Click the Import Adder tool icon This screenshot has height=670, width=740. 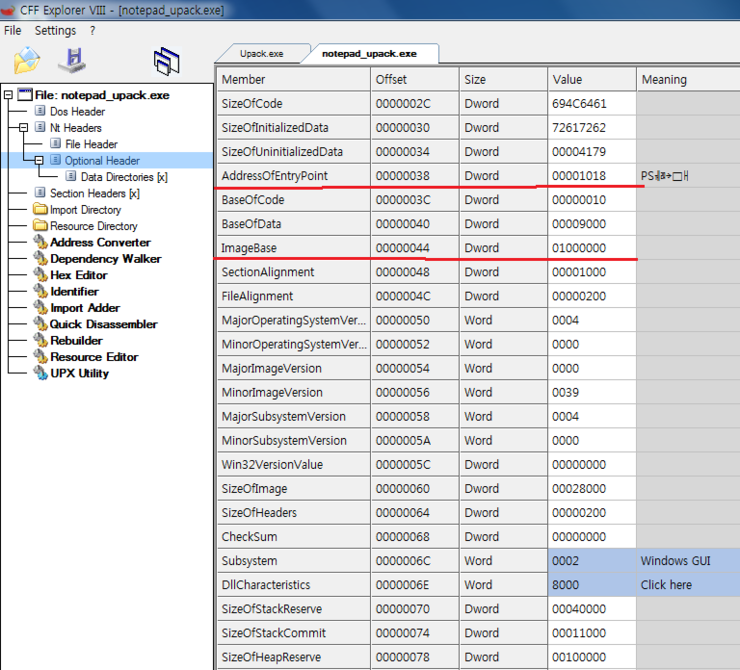tap(41, 307)
